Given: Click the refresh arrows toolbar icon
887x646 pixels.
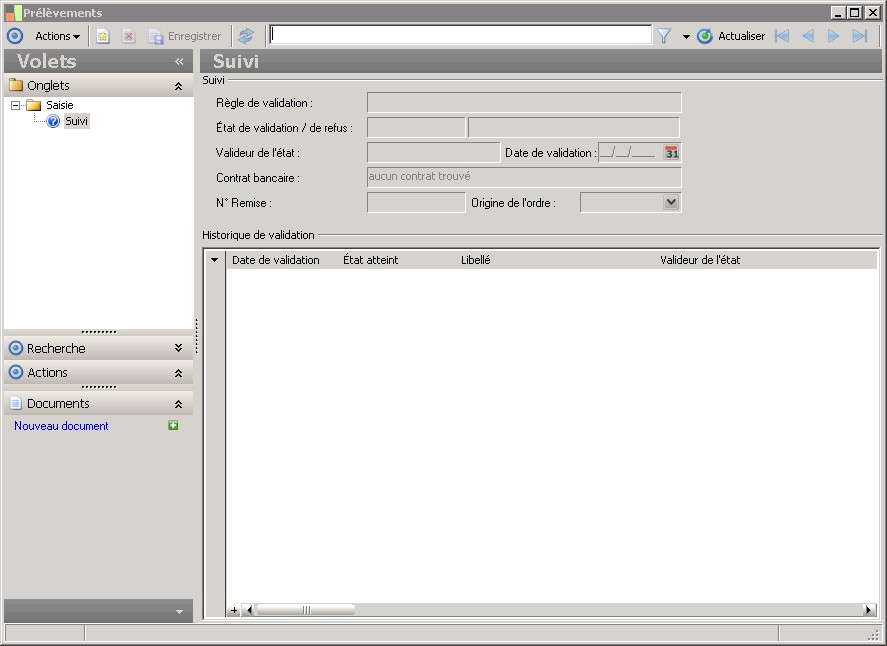Looking at the screenshot, I should click(x=245, y=36).
